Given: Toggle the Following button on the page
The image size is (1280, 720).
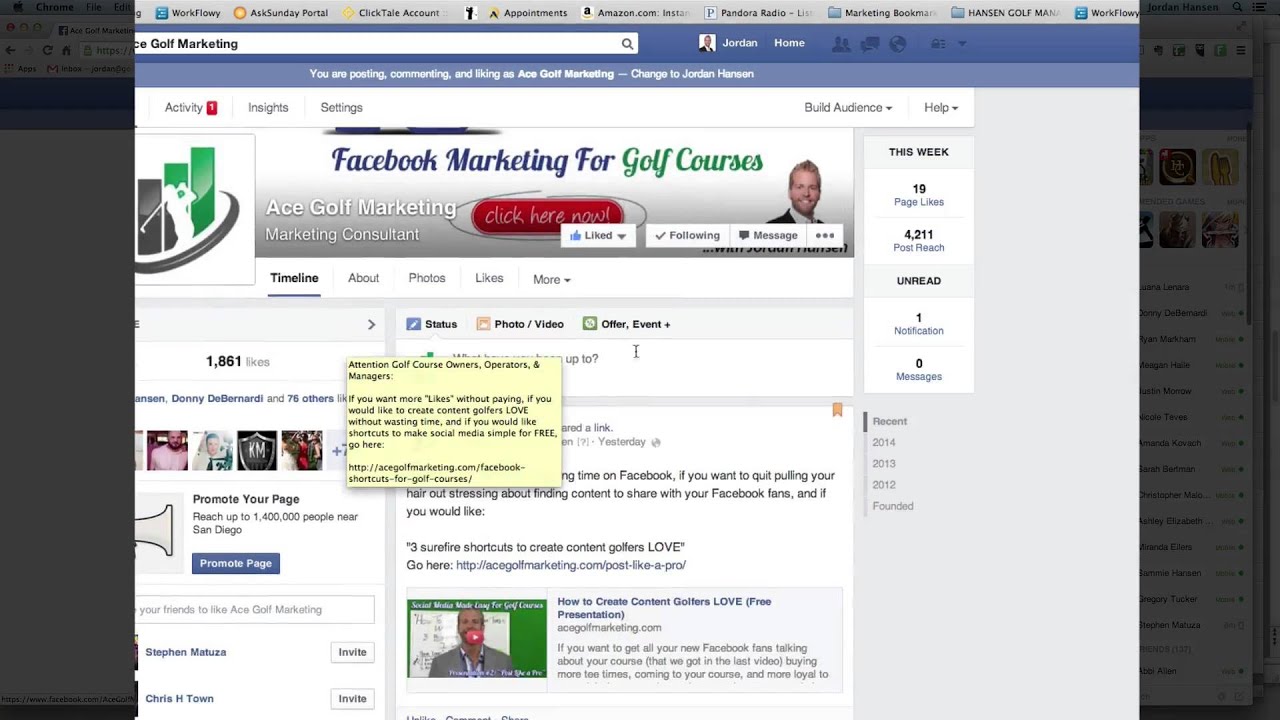Looking at the screenshot, I should 686,236.
